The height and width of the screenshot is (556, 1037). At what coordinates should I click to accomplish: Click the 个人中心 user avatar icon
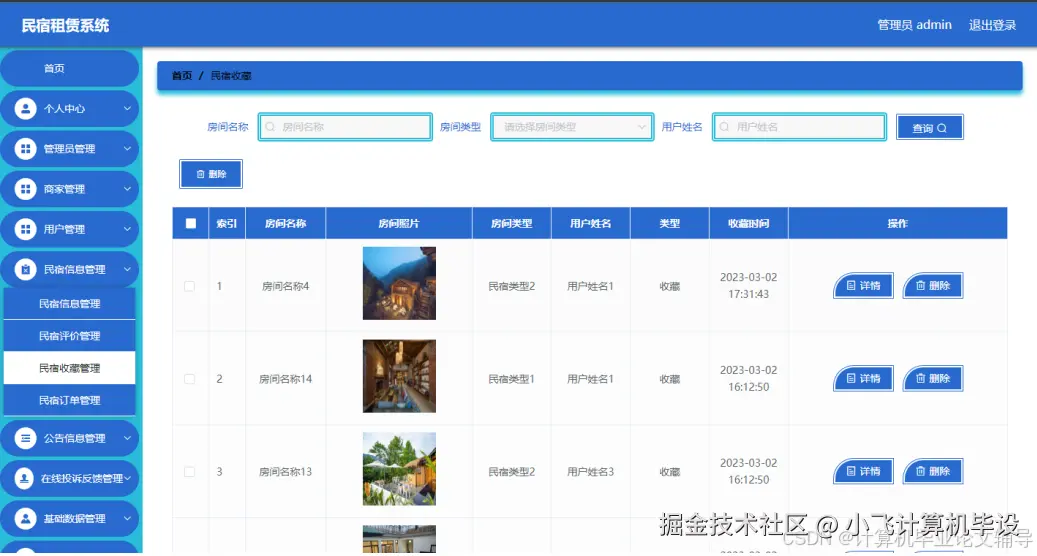(25, 108)
